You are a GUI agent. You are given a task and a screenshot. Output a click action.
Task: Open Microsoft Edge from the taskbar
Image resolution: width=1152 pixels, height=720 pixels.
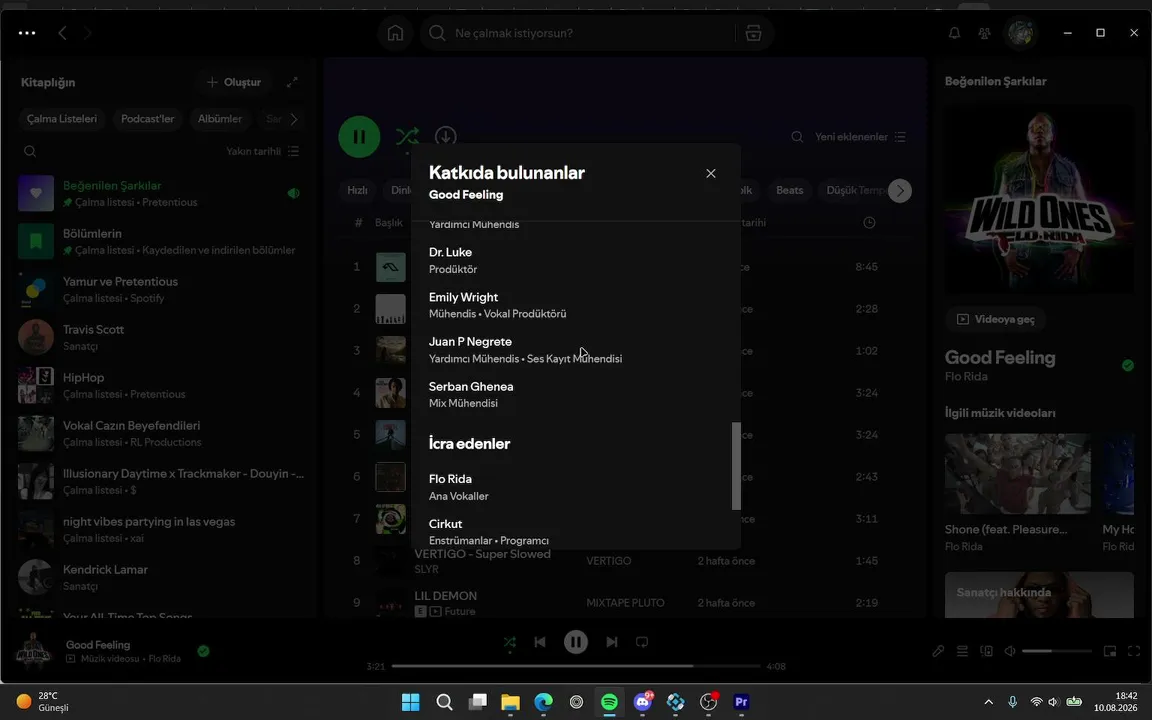(543, 702)
